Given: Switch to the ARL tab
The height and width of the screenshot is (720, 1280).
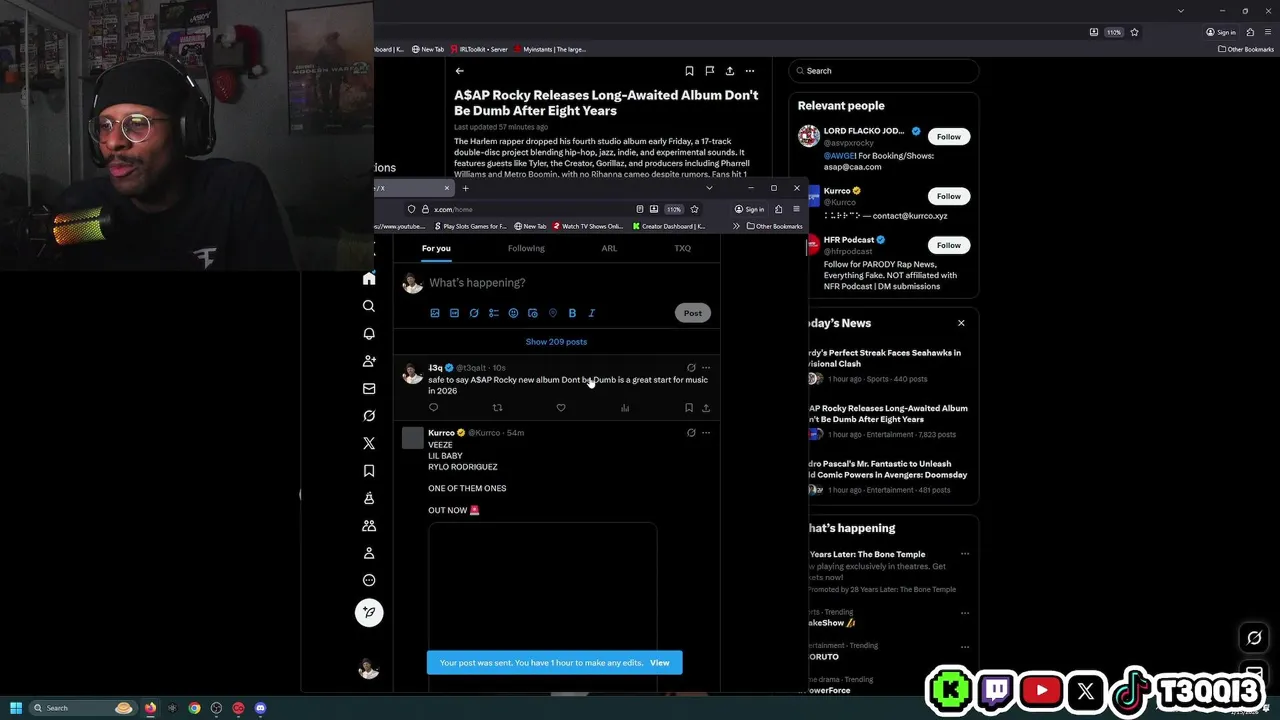Looking at the screenshot, I should tap(609, 248).
